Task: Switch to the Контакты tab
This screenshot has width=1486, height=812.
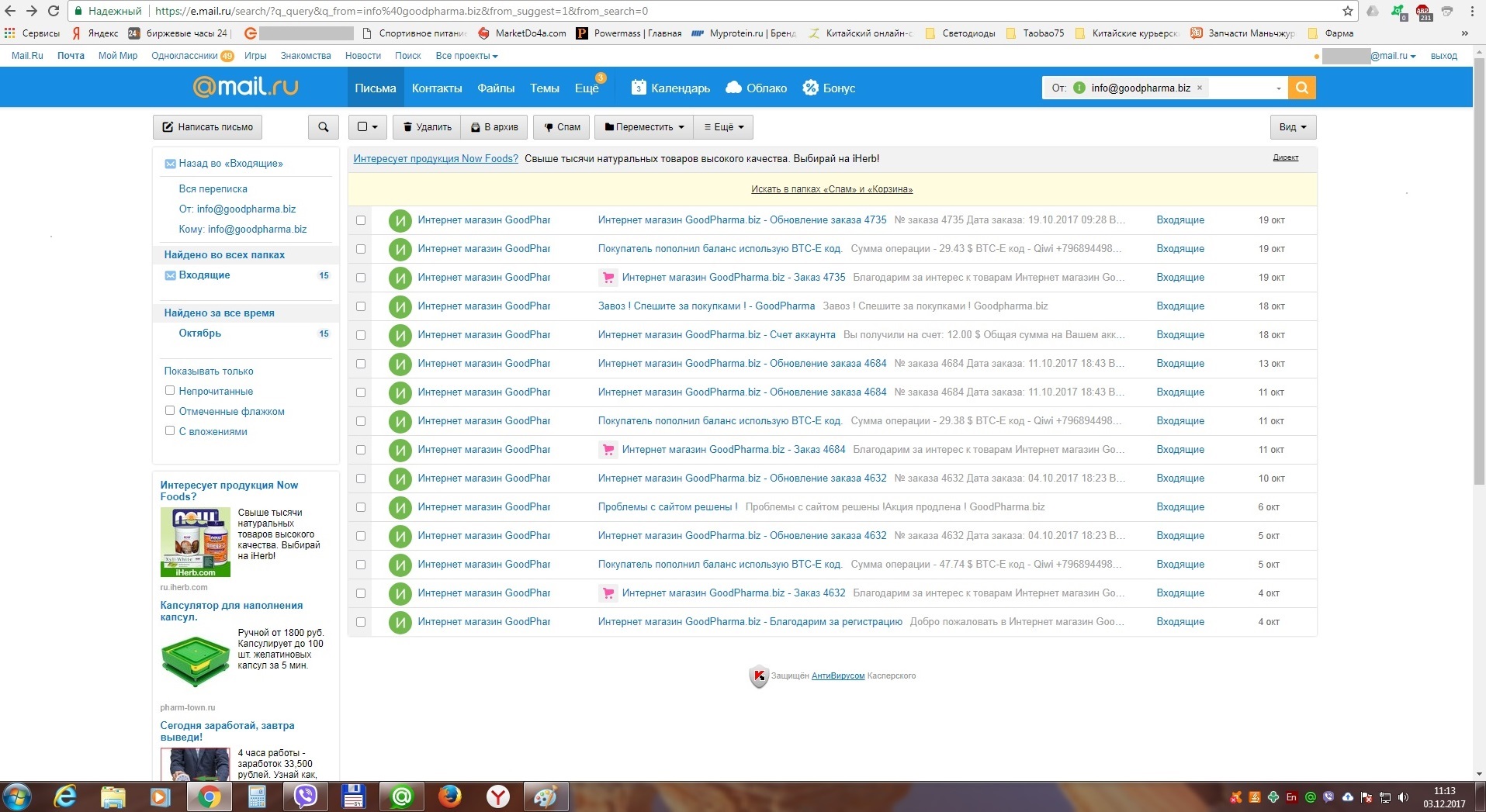Action: pos(437,88)
